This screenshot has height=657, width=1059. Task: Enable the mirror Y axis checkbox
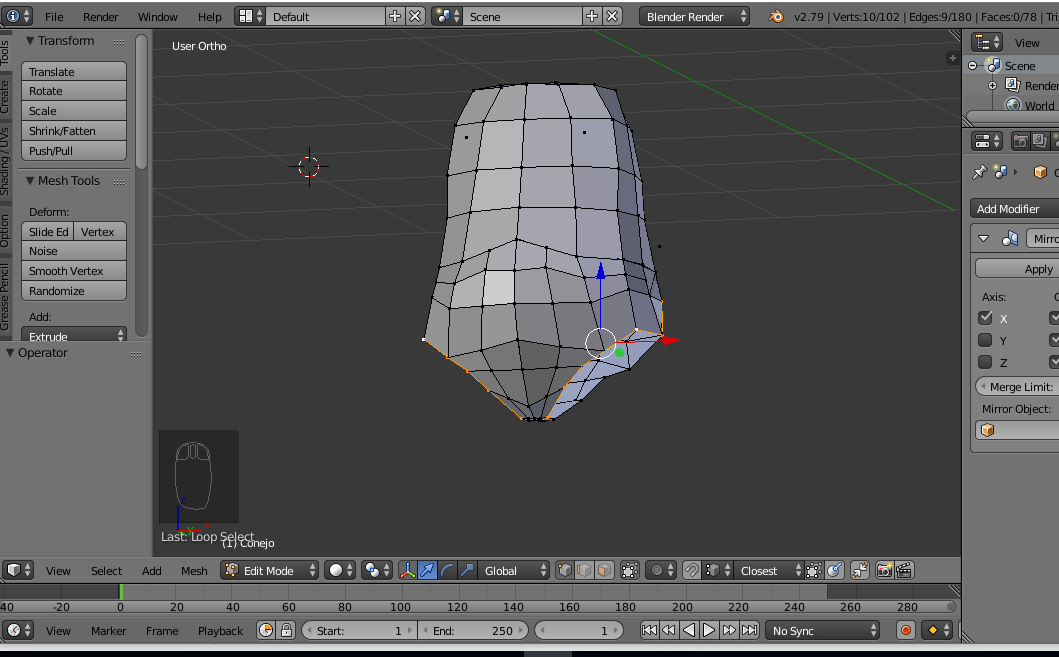pyautogui.click(x=985, y=340)
